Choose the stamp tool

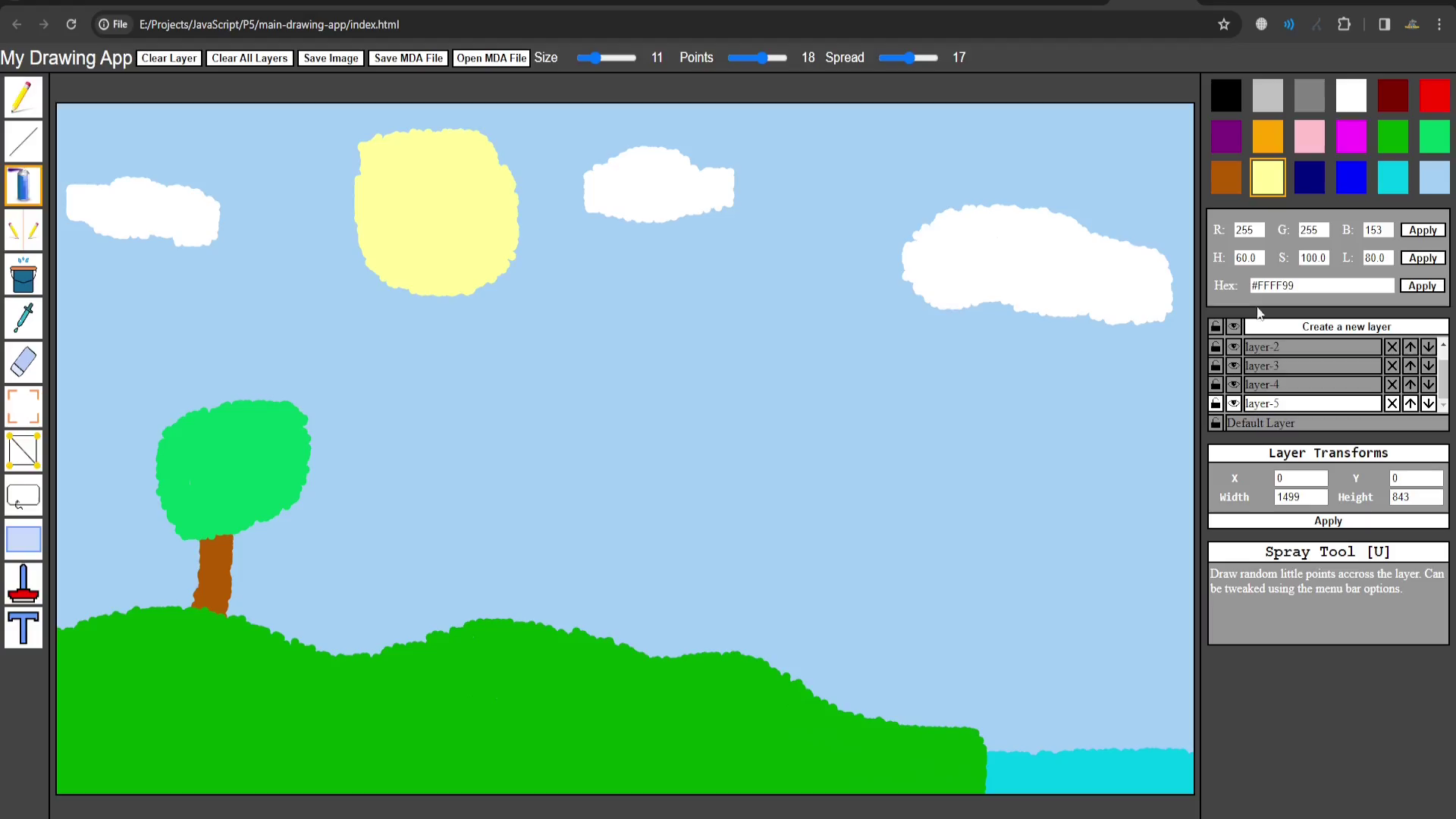click(x=23, y=584)
